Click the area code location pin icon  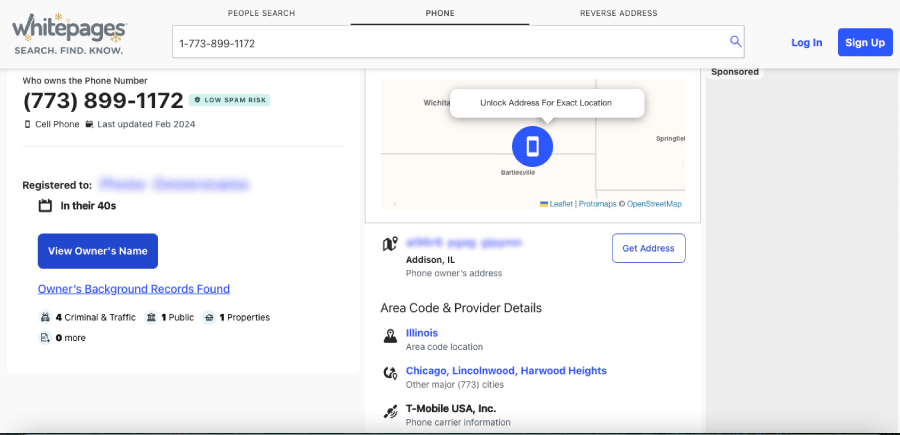[390, 336]
